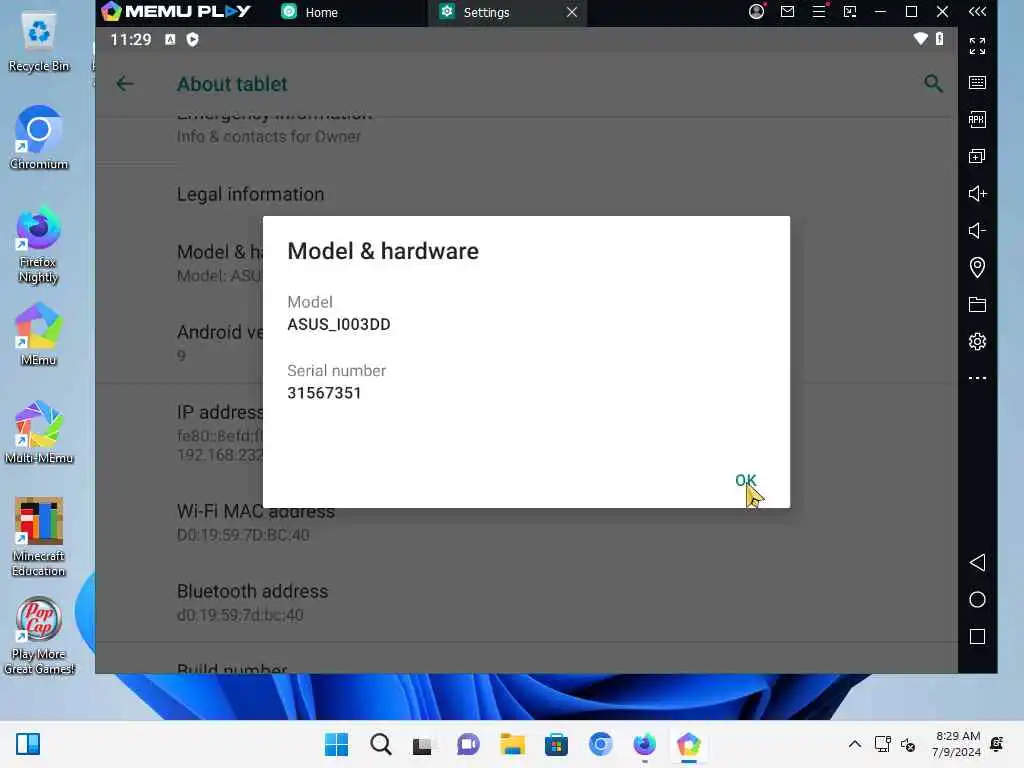Image resolution: width=1024 pixels, height=768 pixels.
Task: Show hidden system tray icons
Action: 854,744
